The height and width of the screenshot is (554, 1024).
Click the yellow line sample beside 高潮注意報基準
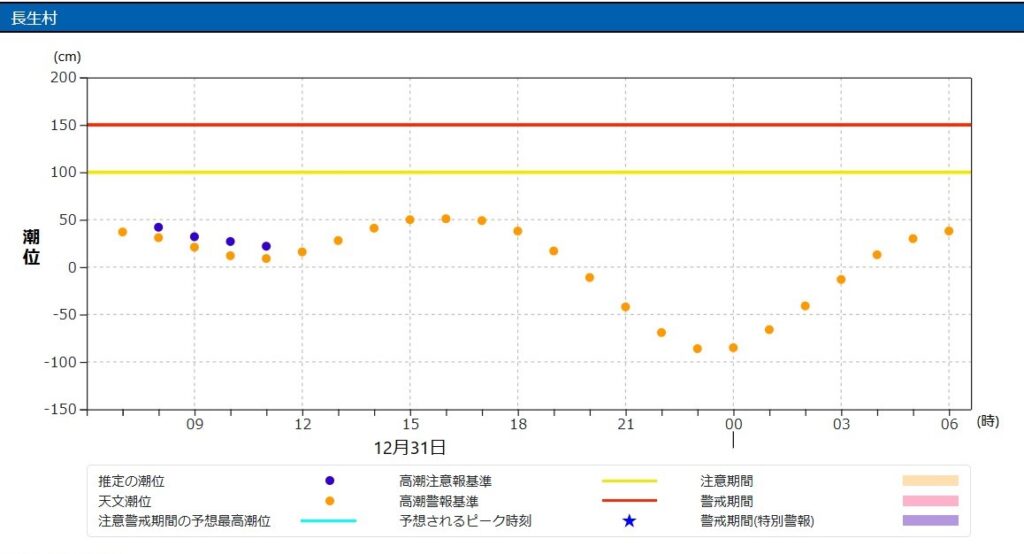[x=630, y=481]
